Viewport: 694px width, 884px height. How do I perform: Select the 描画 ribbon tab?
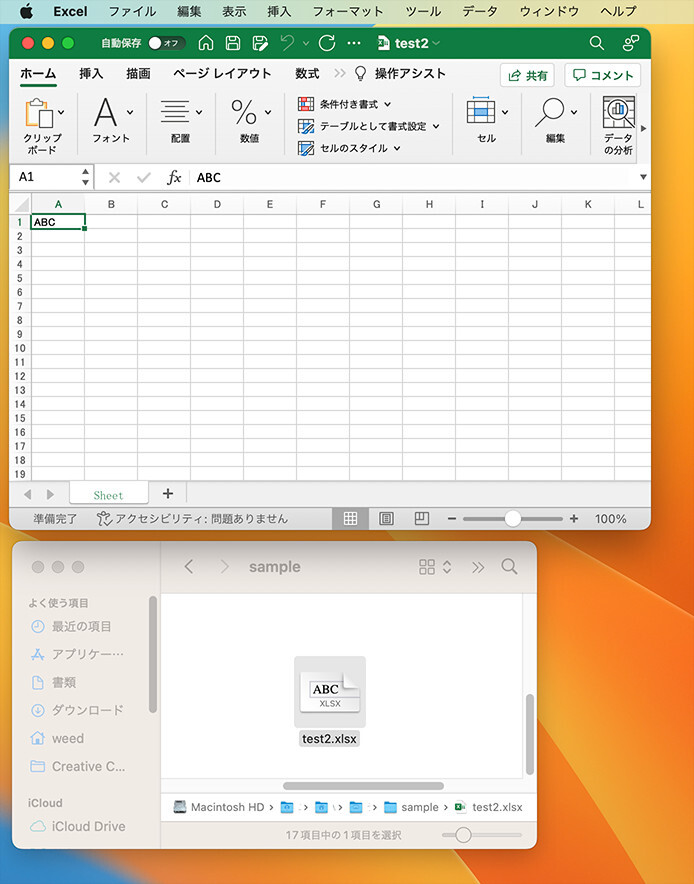point(138,73)
